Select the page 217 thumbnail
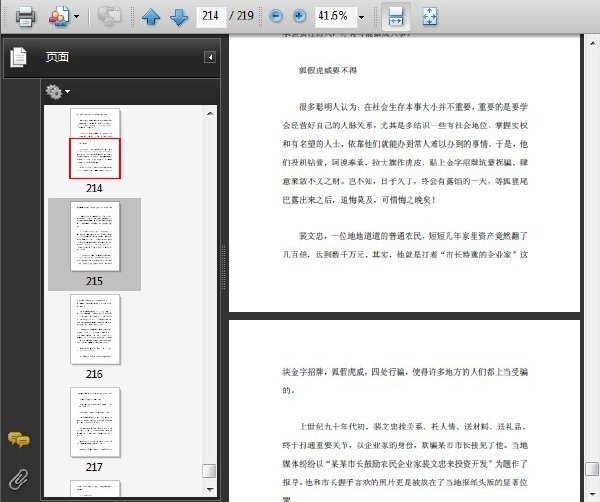Image resolution: width=600 pixels, height=502 pixels. (x=95, y=422)
